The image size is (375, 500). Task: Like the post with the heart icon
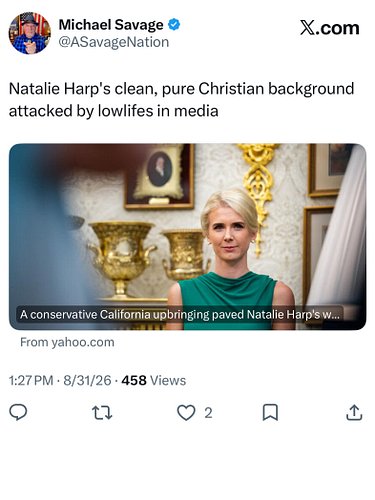click(x=186, y=413)
